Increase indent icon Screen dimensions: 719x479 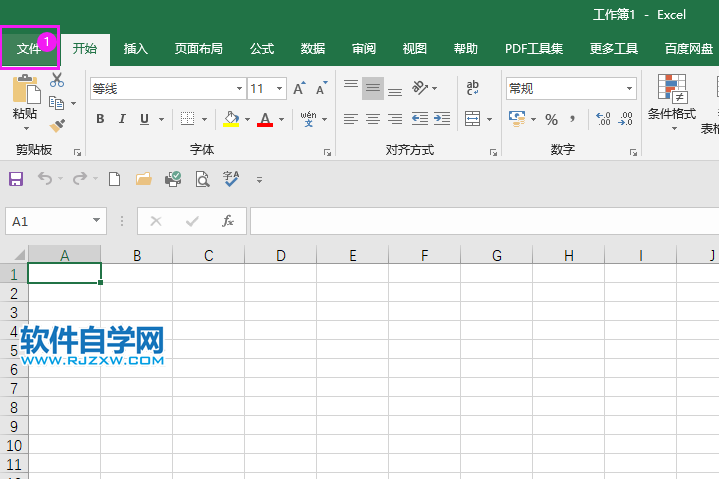442,119
